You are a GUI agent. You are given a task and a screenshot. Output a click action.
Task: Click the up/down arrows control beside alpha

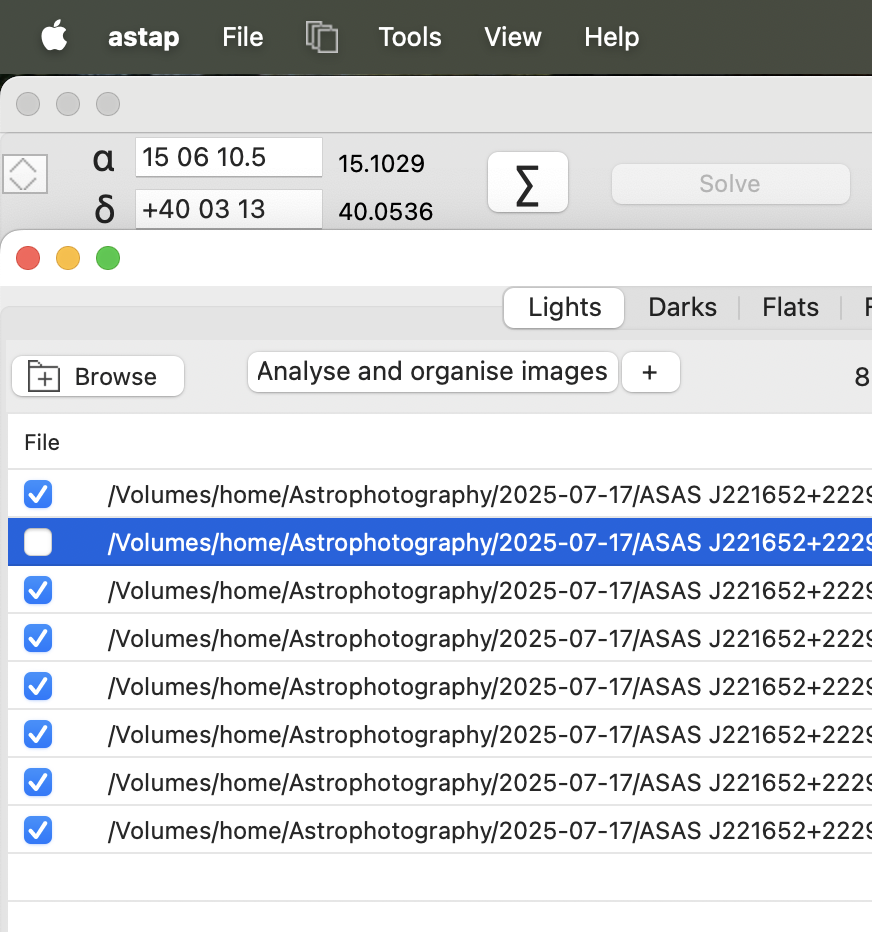[25, 174]
